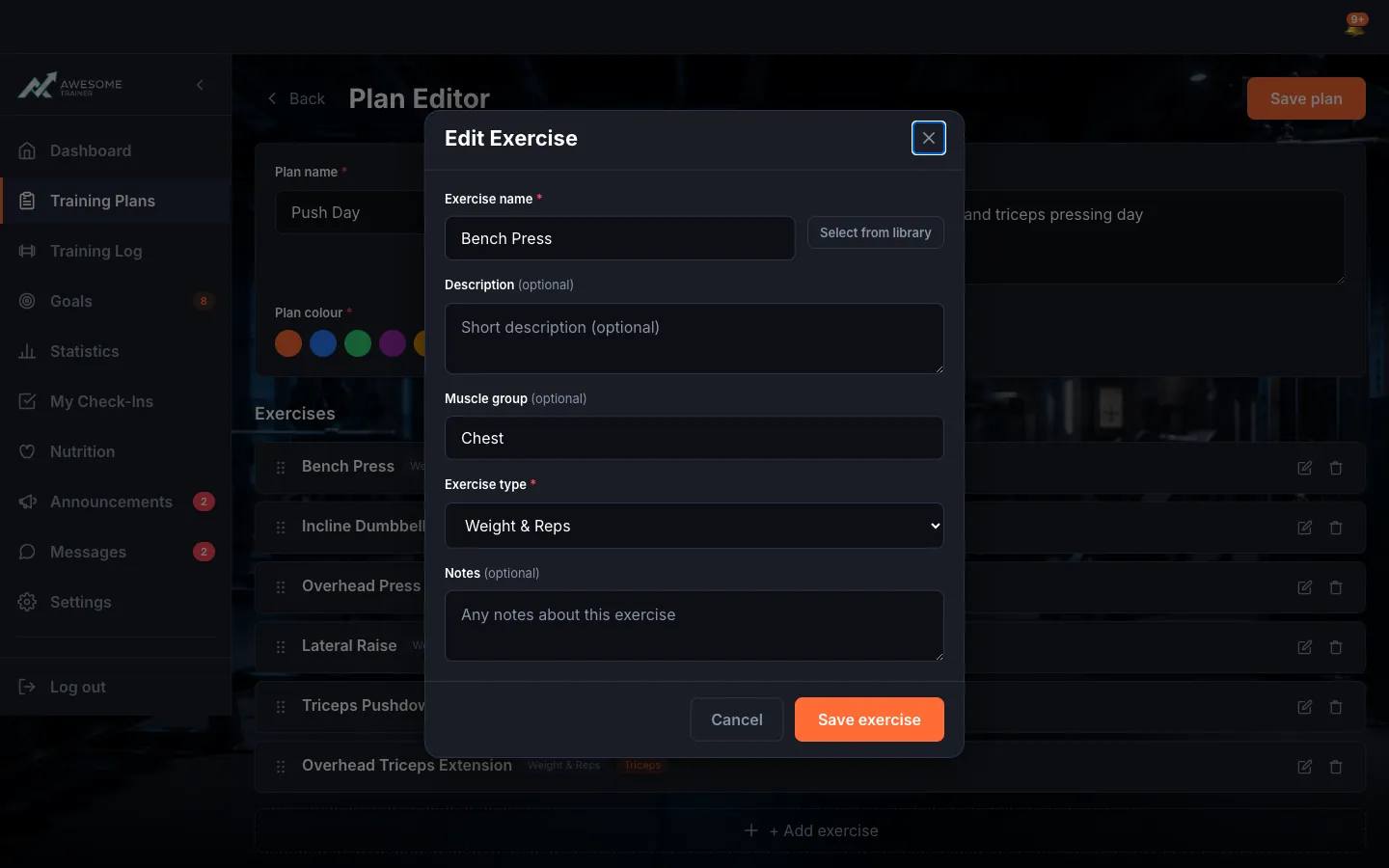Viewport: 1389px width, 868px height.
Task: Edit the Triceps Pushdown exercise row
Action: pos(1305,707)
